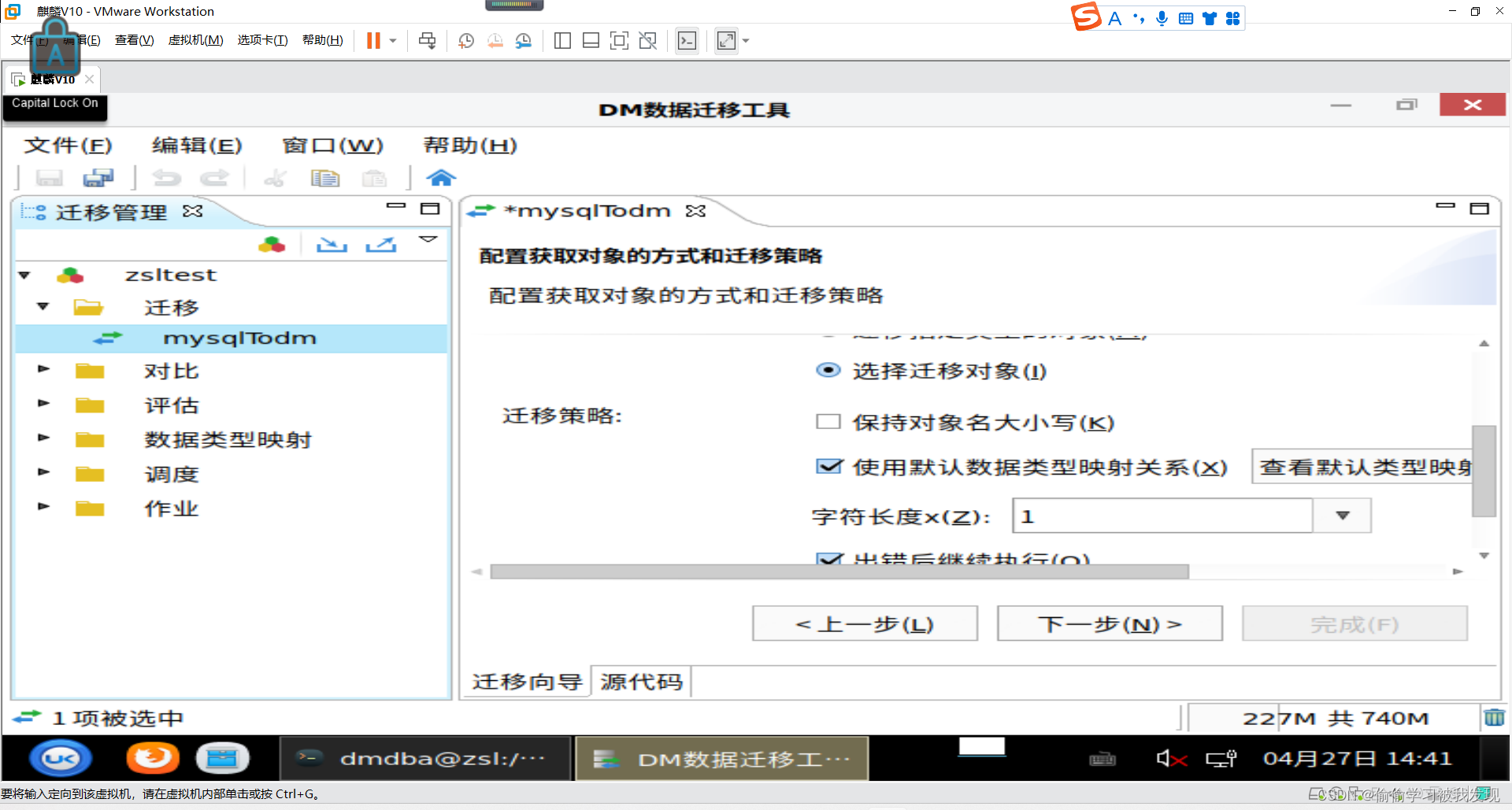Screen dimensions: 1512x810
Task: Open the dropdown arrow beside the pause icon
Action: (393, 41)
